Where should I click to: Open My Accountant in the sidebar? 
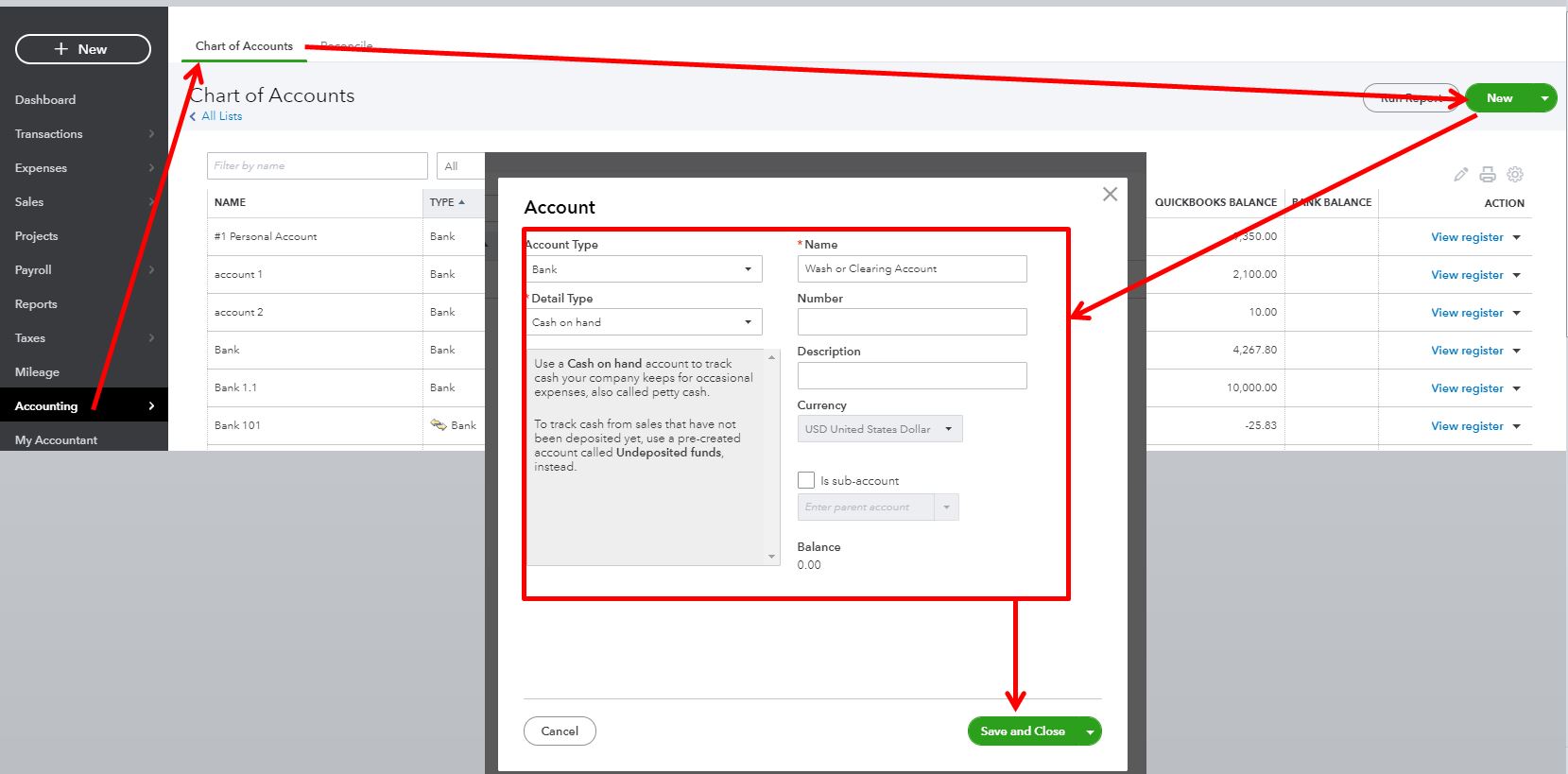click(x=57, y=440)
